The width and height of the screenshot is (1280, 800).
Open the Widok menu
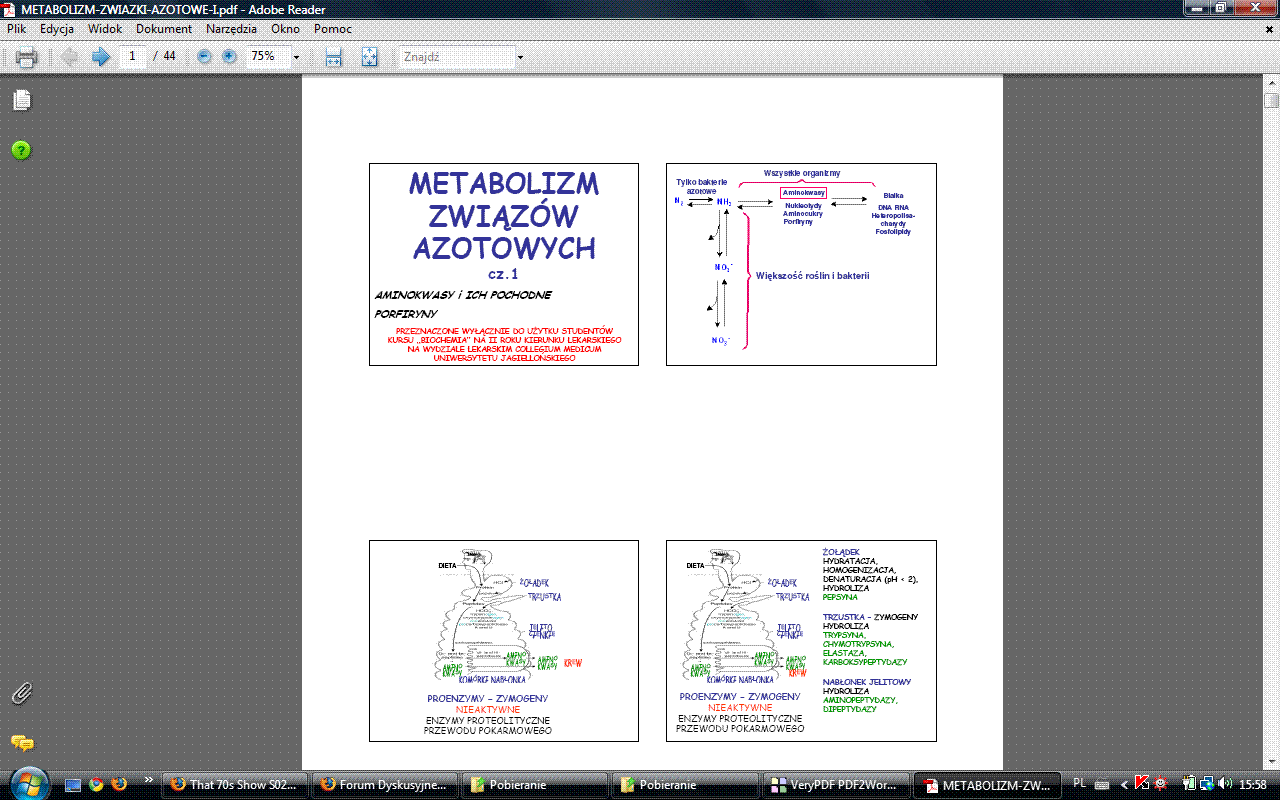click(105, 29)
